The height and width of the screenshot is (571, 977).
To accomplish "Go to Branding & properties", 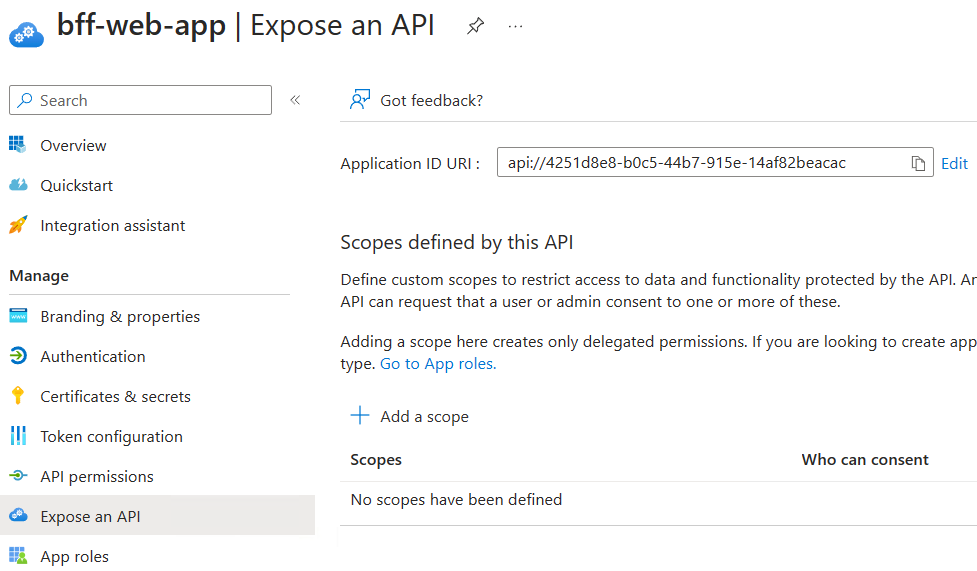I will [x=120, y=316].
